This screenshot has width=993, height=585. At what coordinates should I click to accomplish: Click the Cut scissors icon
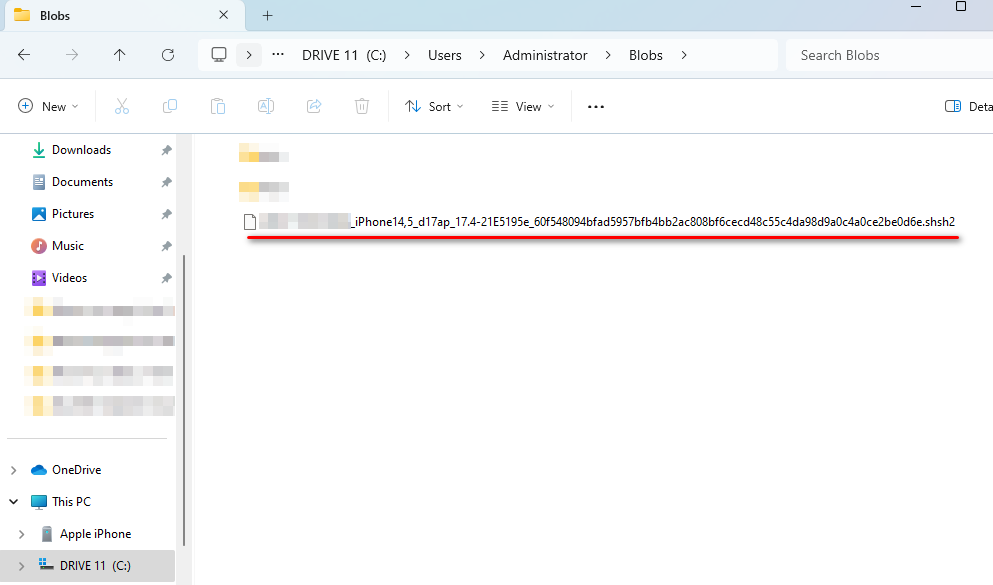click(x=122, y=106)
